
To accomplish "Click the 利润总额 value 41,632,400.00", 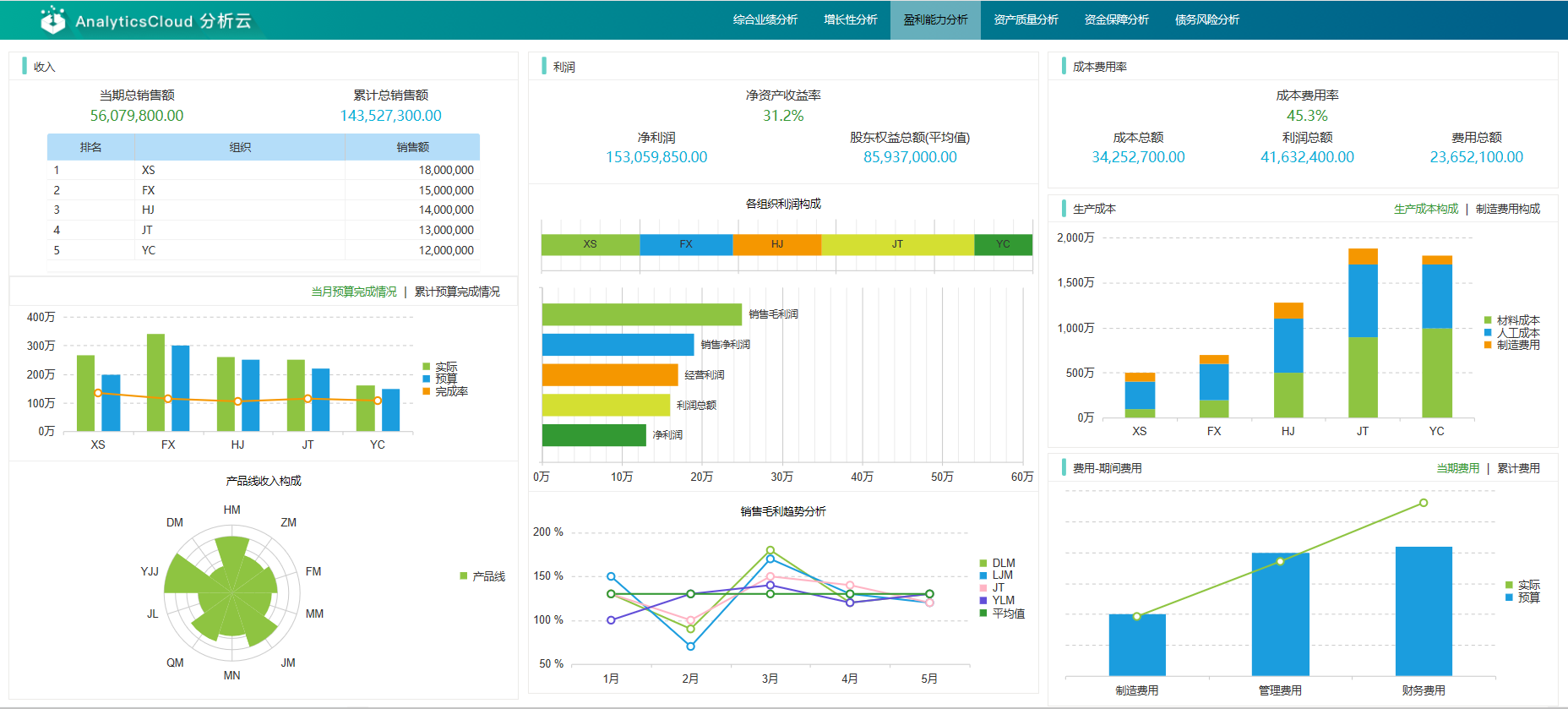I will point(1307,157).
